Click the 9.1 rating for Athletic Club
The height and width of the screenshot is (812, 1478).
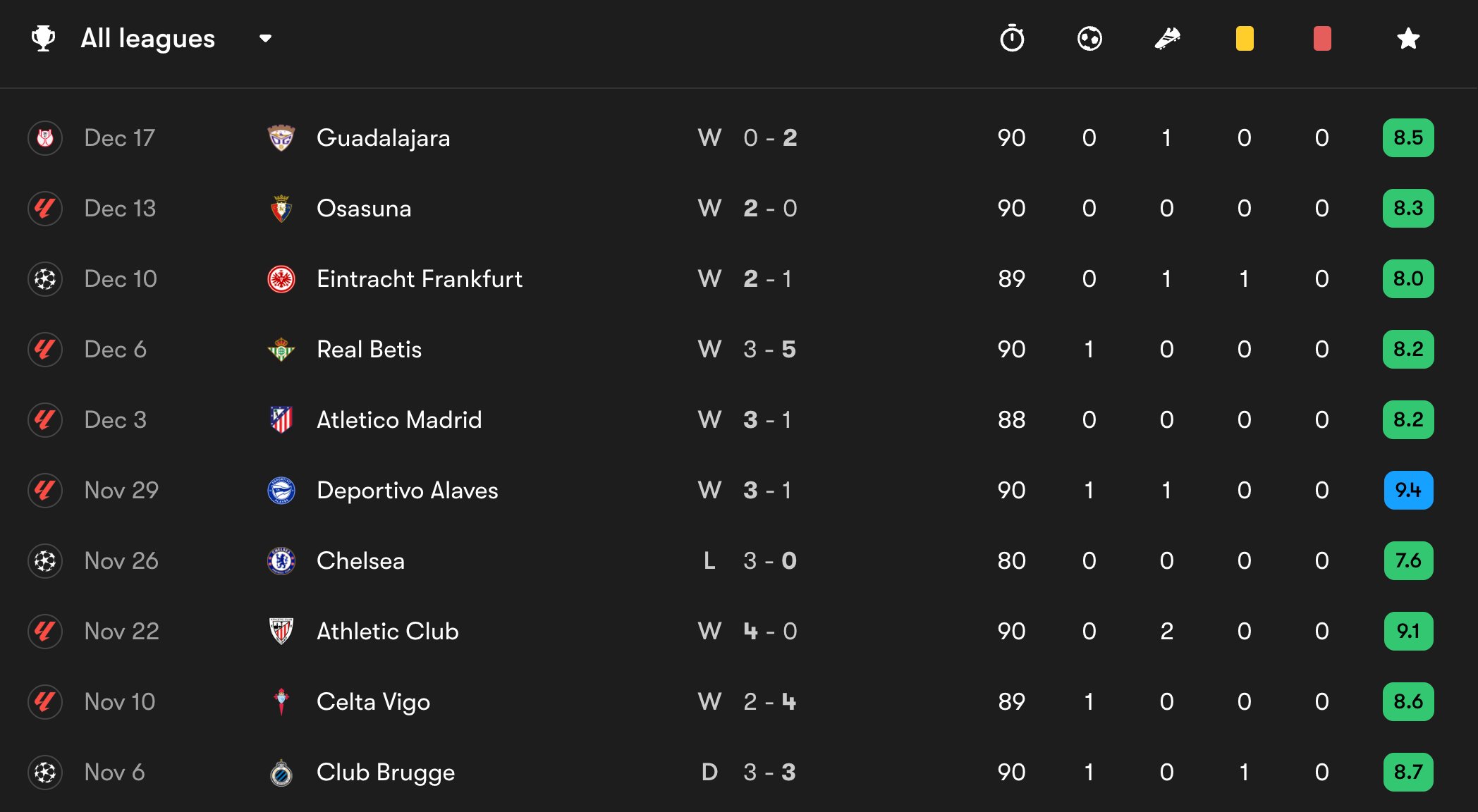coord(1408,632)
